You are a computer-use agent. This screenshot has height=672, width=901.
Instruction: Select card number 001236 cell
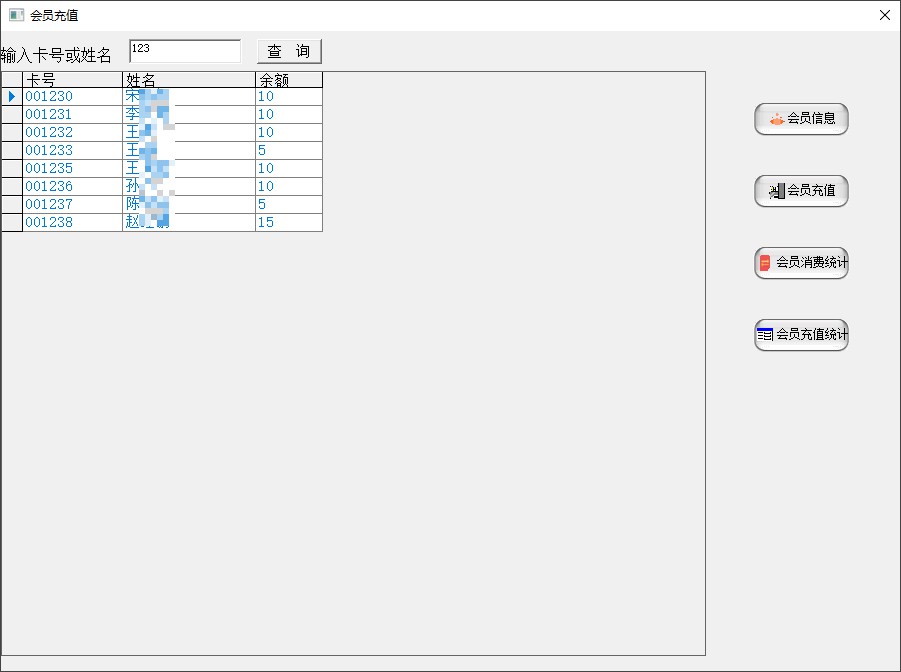click(x=72, y=187)
